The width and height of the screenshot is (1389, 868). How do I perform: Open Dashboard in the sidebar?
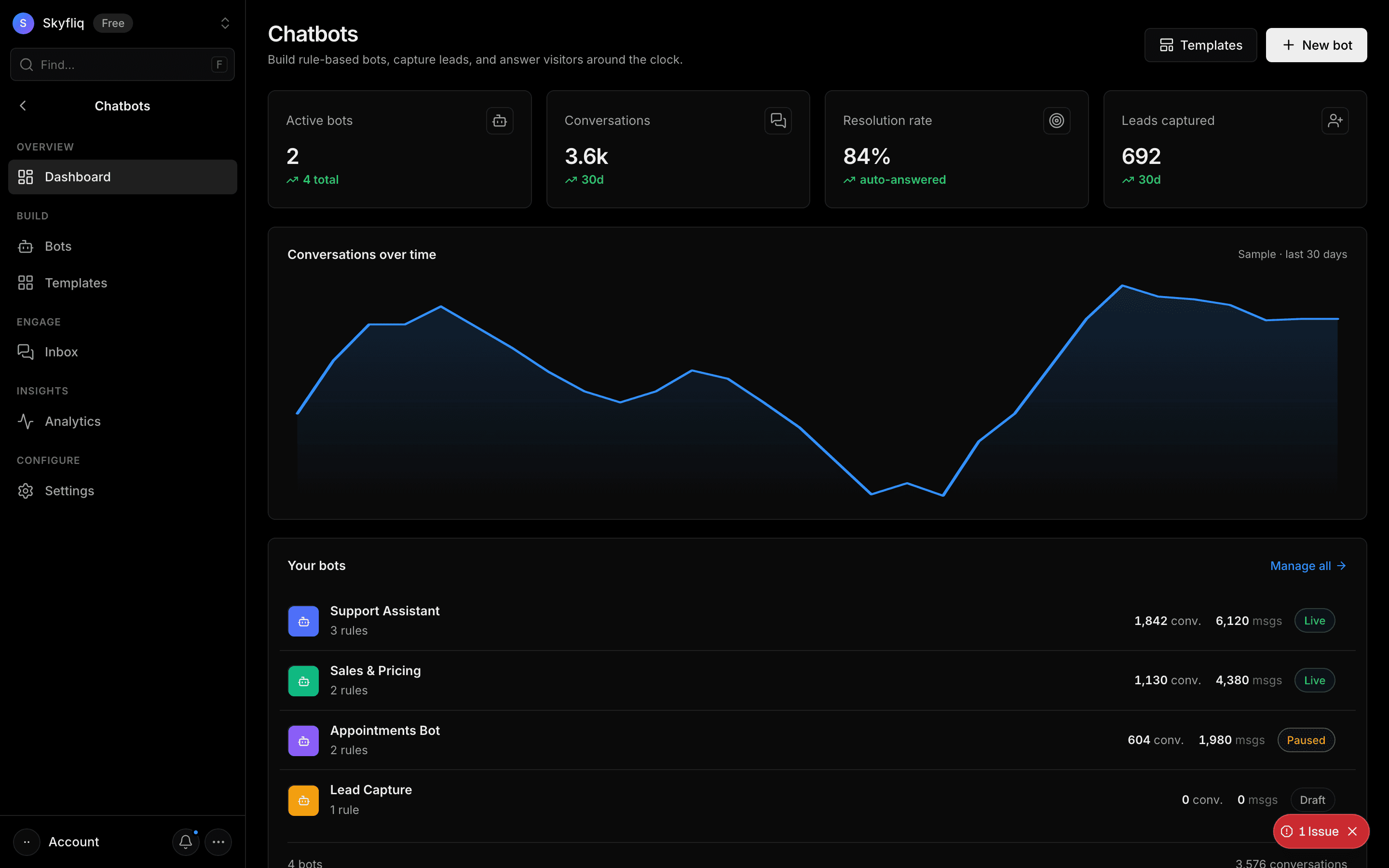coord(122,177)
